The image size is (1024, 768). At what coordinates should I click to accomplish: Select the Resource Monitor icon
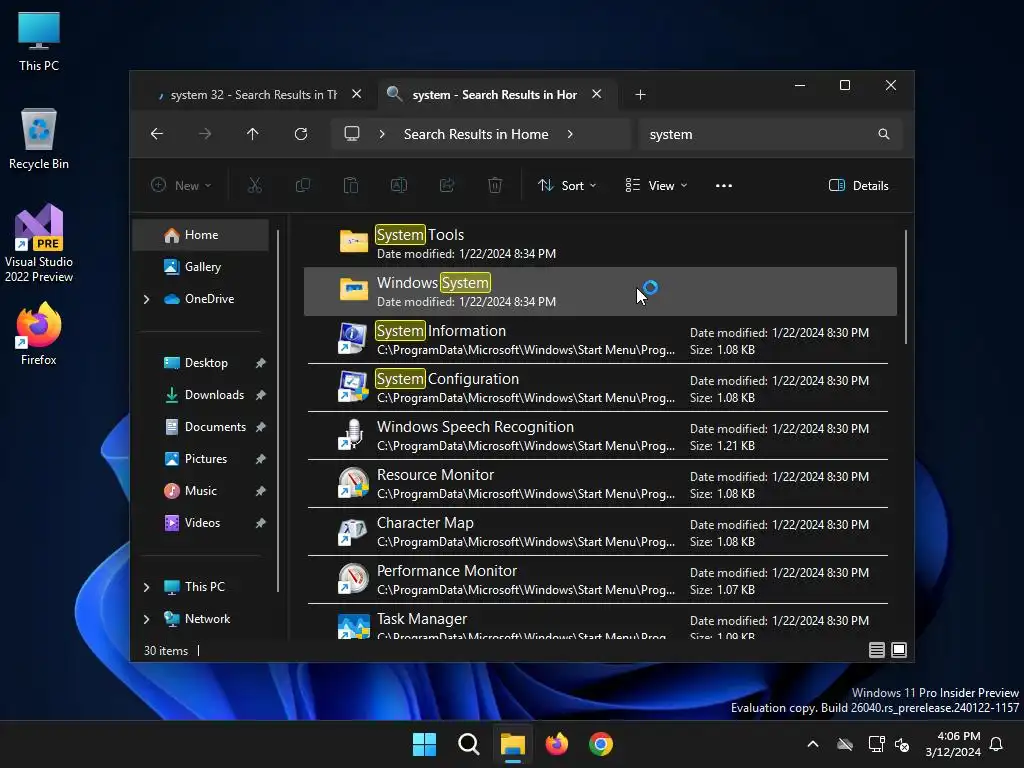click(353, 483)
